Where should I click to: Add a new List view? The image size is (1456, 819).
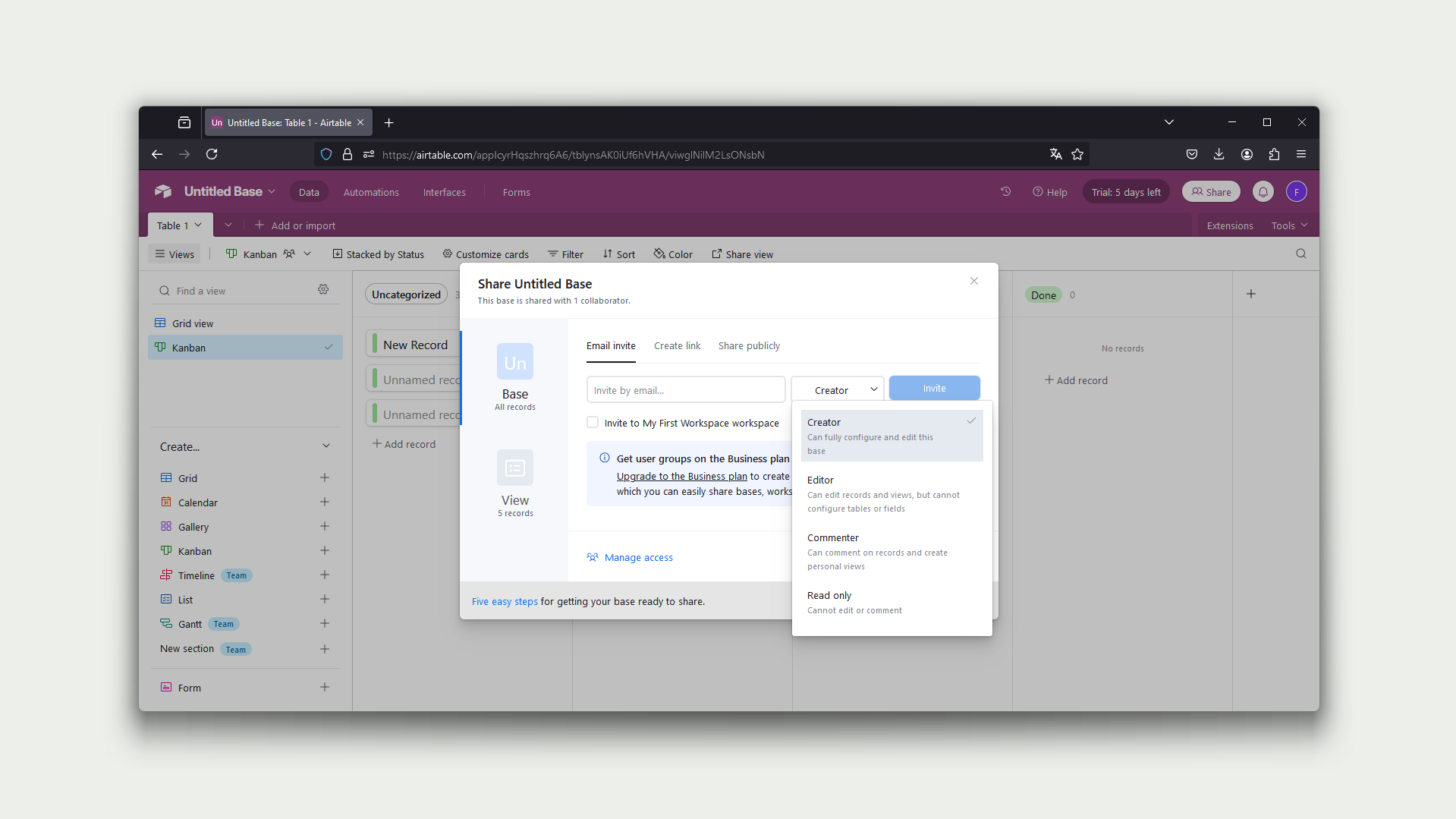click(x=325, y=599)
